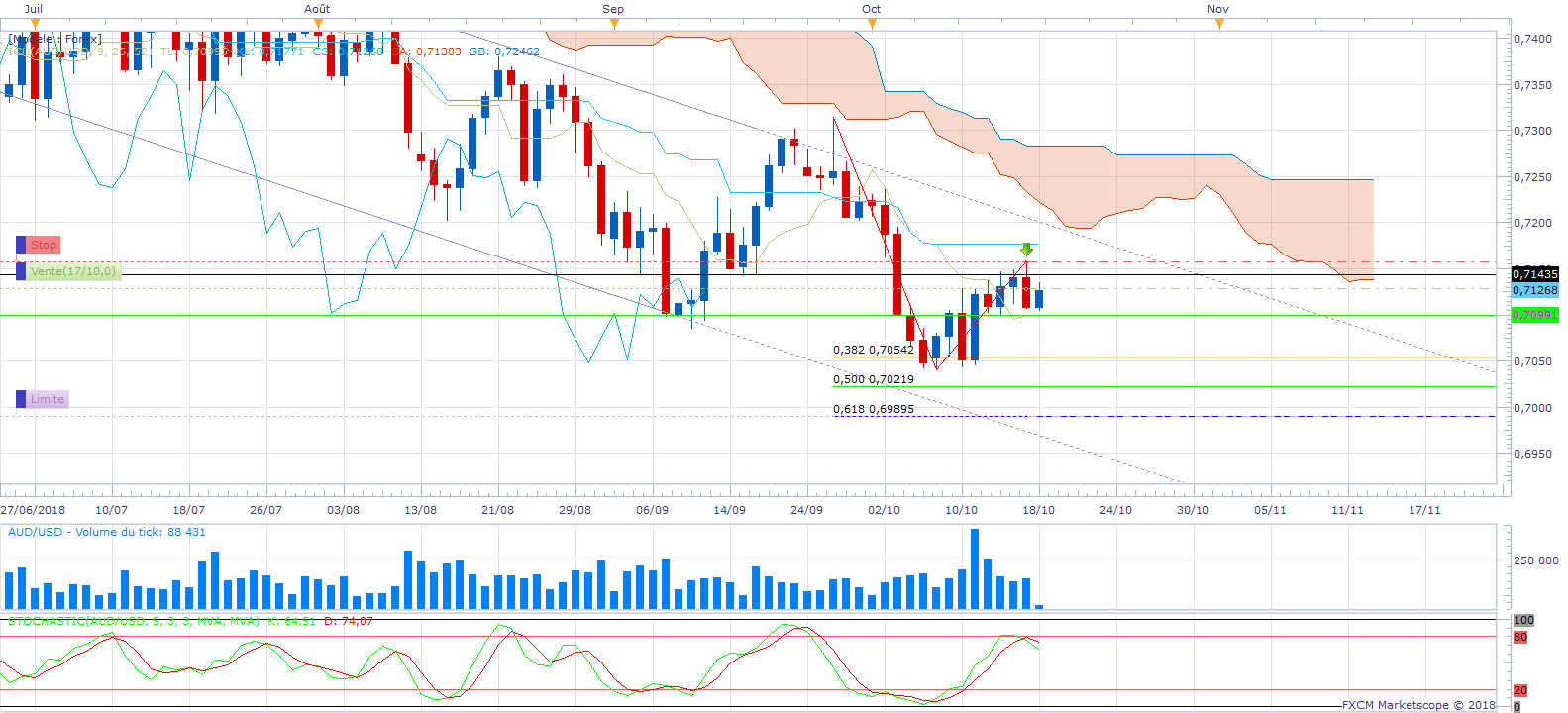
Task: Select the Fibonacci label 0,382 0,70542
Action: pos(874,350)
